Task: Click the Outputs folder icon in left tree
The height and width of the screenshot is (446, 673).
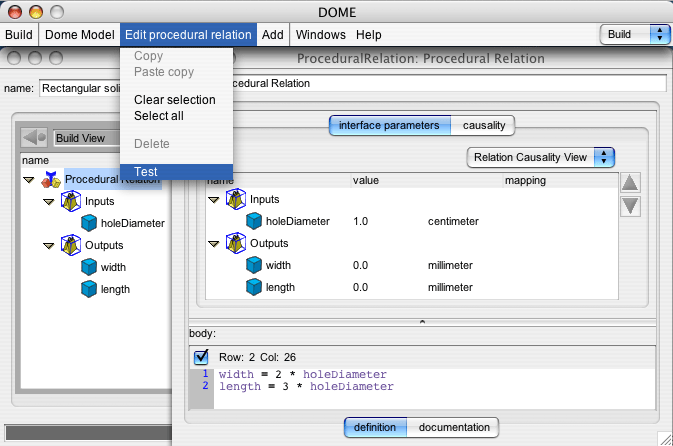Action: pos(71,245)
